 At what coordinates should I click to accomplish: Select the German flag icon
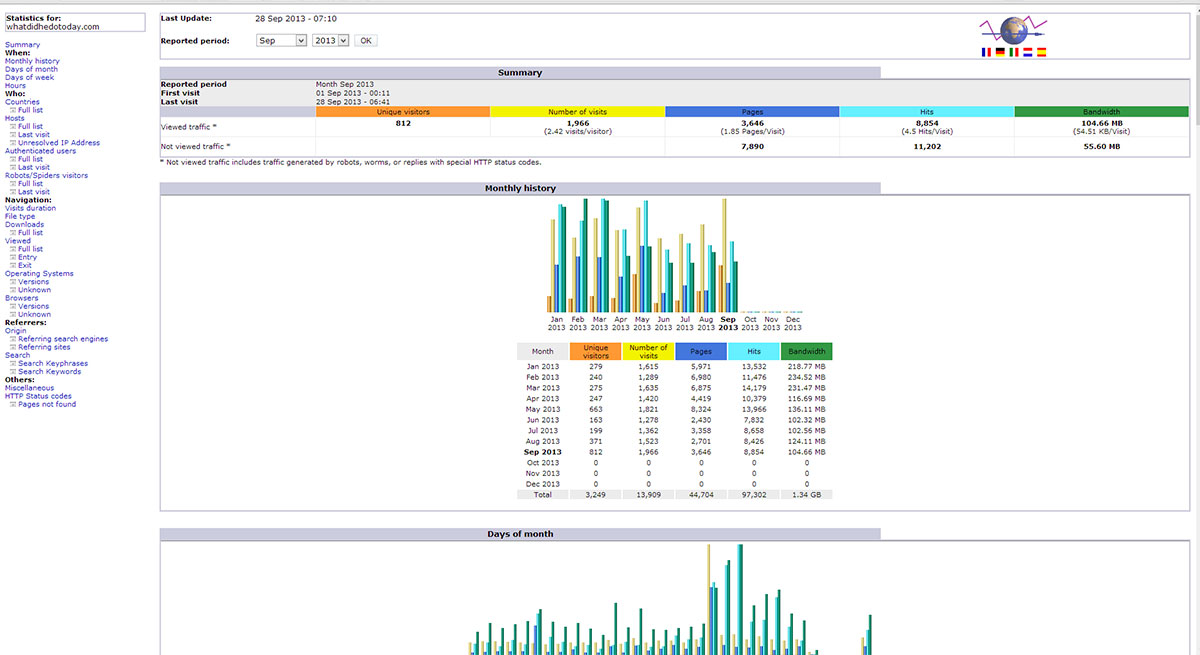pyautogui.click(x=1000, y=52)
